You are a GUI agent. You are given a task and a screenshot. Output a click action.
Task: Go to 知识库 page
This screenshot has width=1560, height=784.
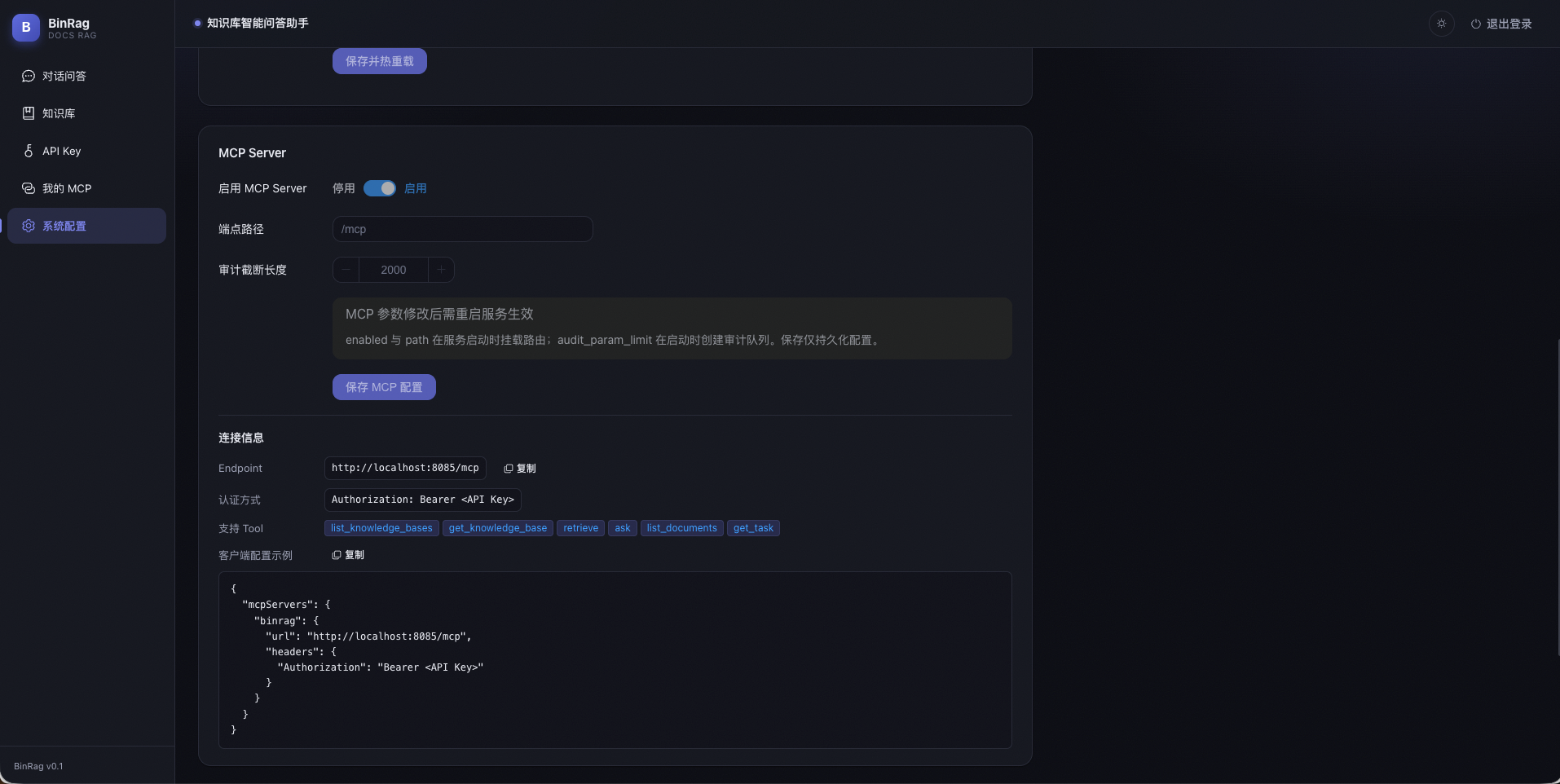click(86, 113)
